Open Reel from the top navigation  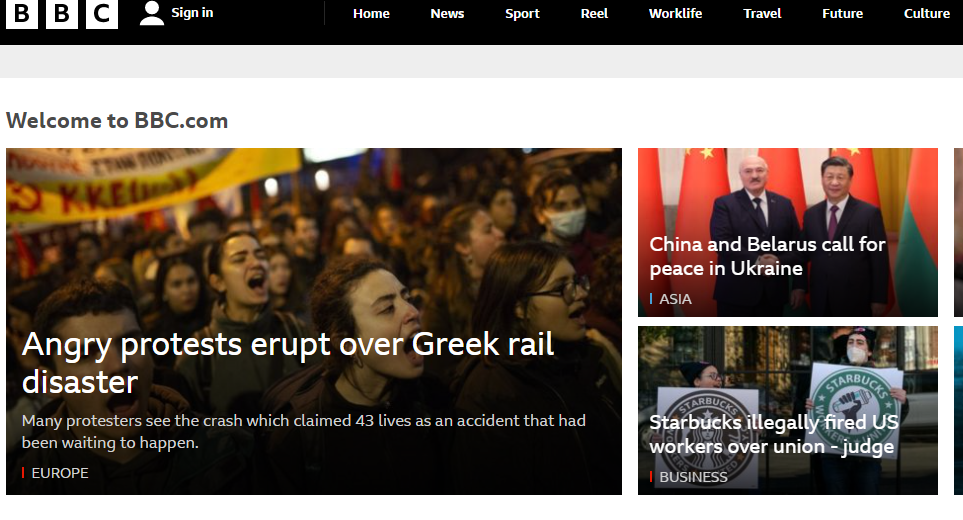coord(594,14)
